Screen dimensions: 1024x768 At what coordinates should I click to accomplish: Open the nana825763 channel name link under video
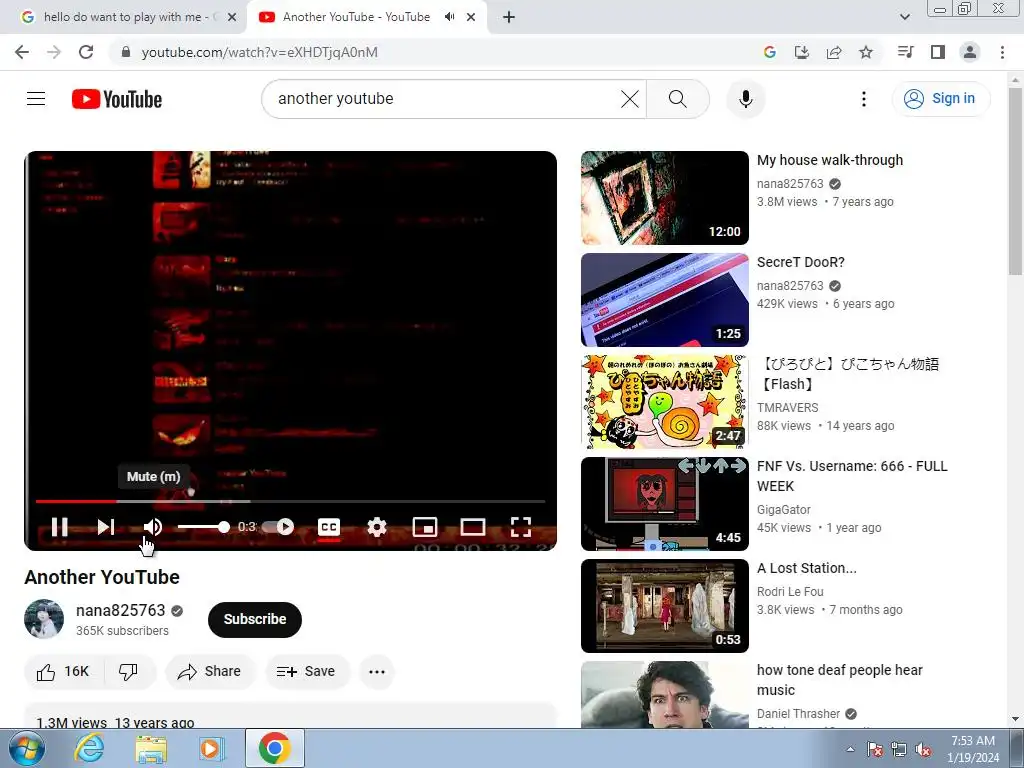pos(120,610)
